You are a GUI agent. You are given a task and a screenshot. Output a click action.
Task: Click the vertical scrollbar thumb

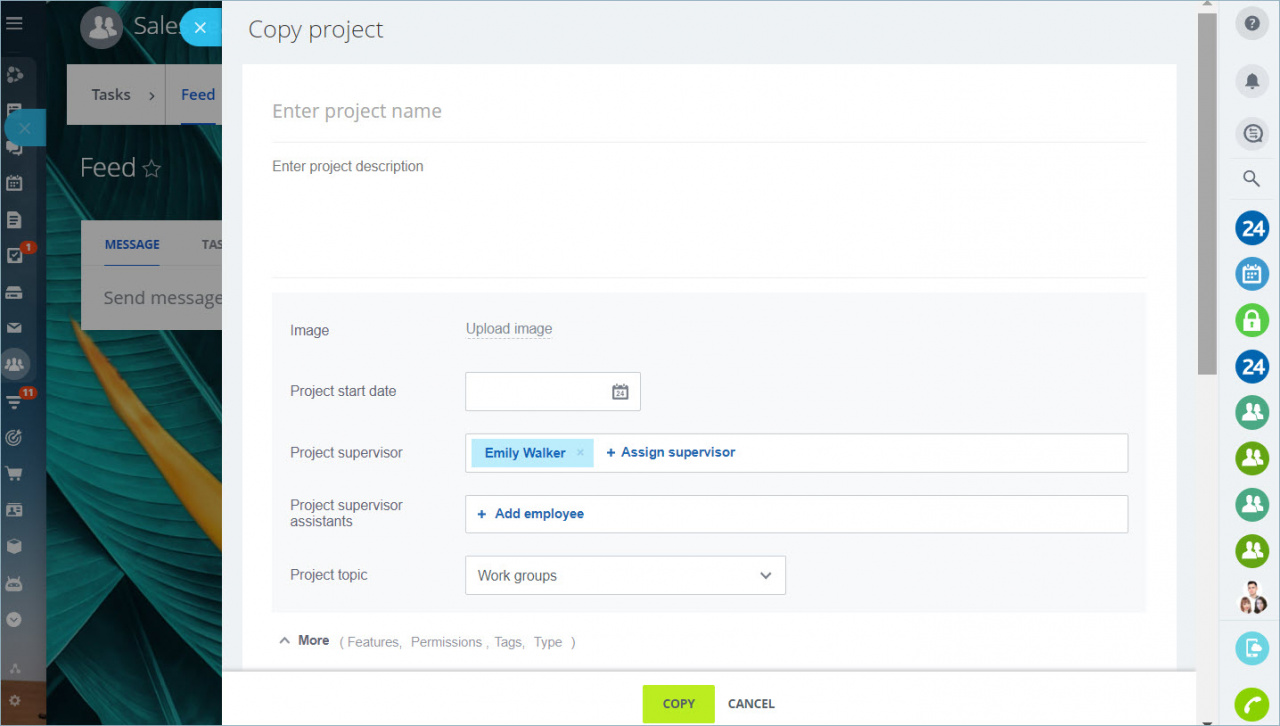pyautogui.click(x=1207, y=195)
